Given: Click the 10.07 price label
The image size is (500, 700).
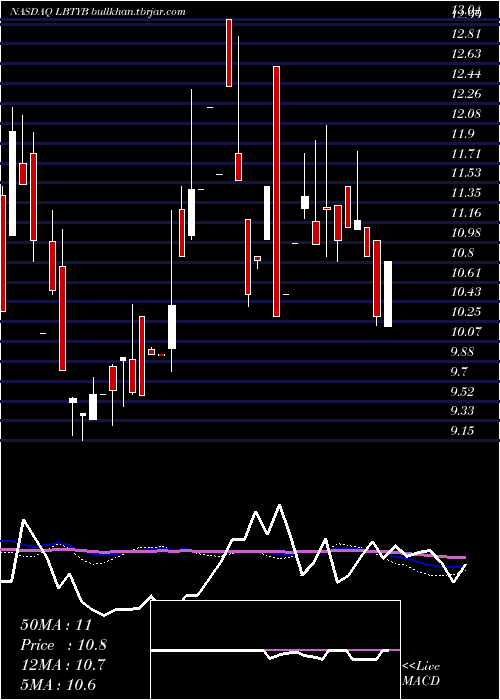Looking at the screenshot, I should 466,332.
